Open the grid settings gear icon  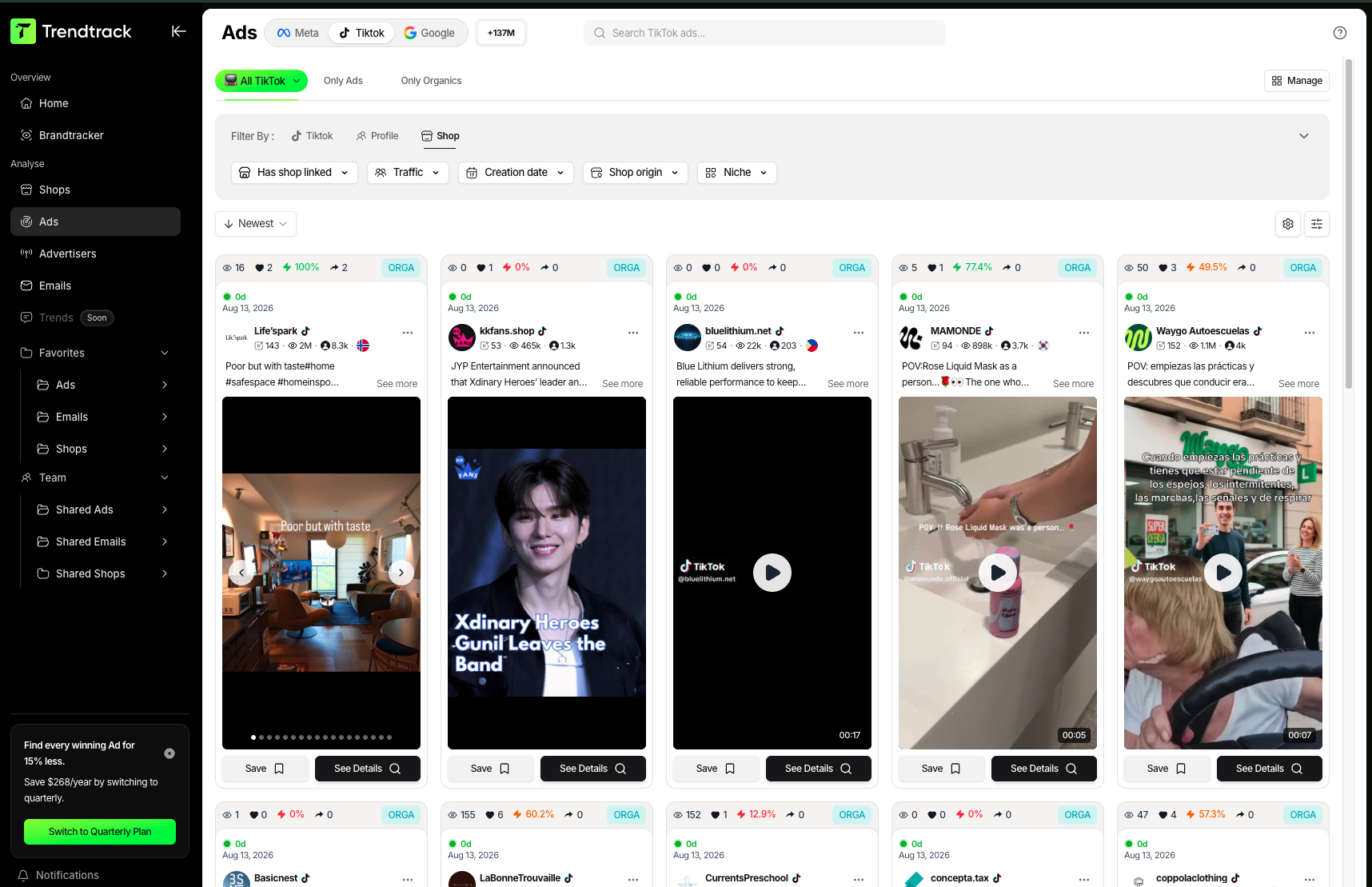coord(1288,224)
